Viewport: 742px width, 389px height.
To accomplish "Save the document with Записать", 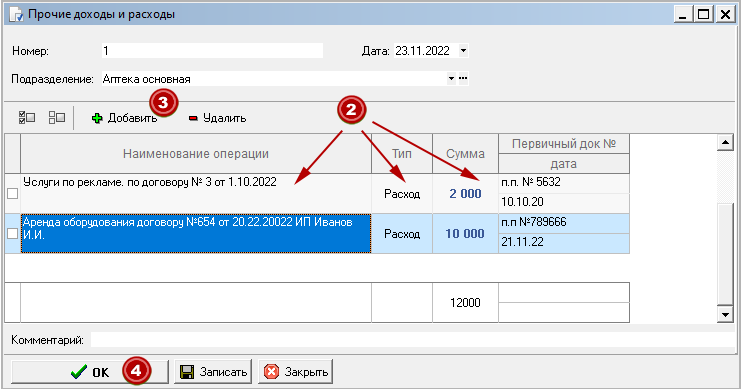I will pyautogui.click(x=213, y=372).
